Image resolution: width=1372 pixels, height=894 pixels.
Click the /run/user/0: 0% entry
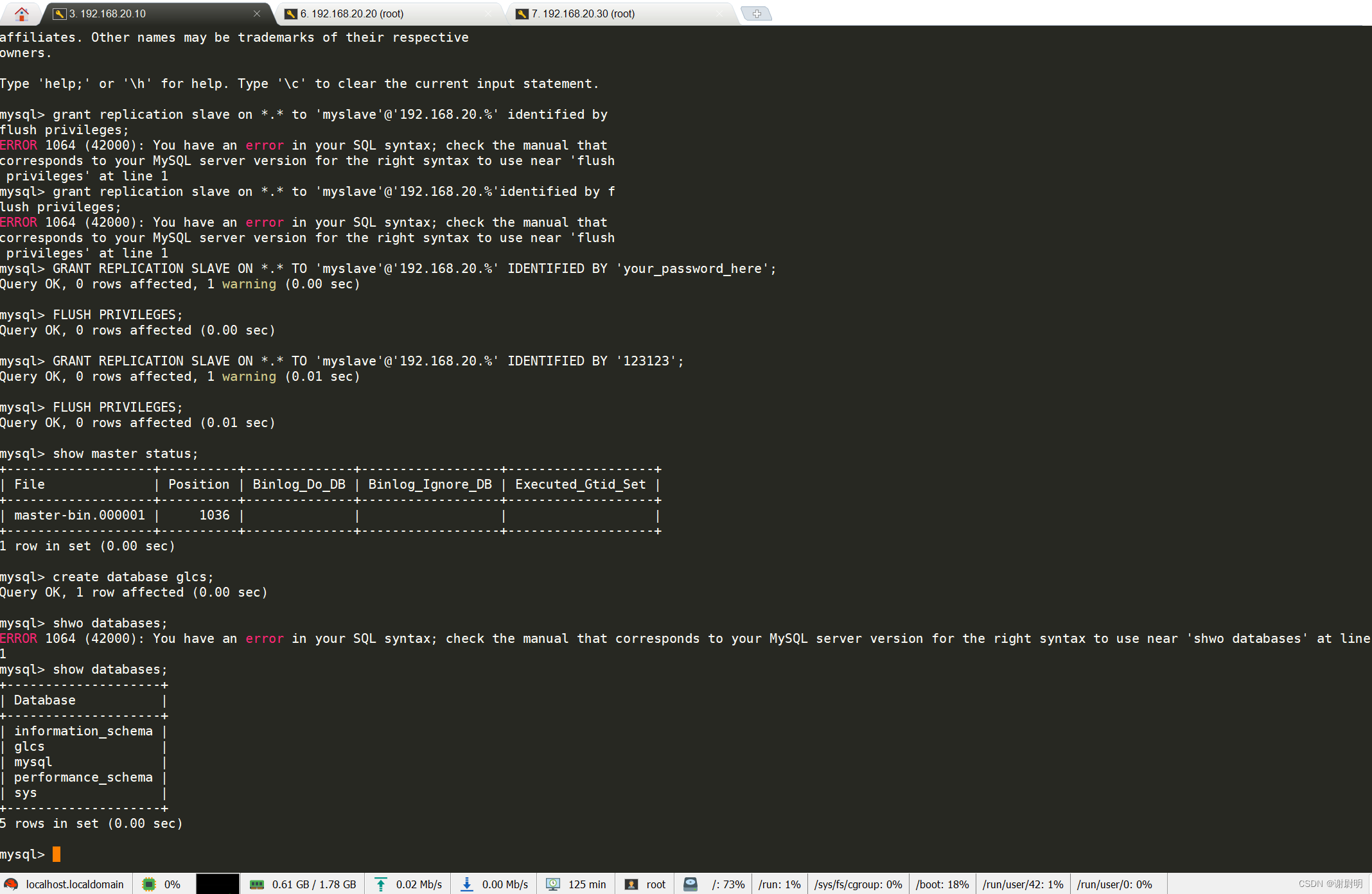pyautogui.click(x=1114, y=884)
